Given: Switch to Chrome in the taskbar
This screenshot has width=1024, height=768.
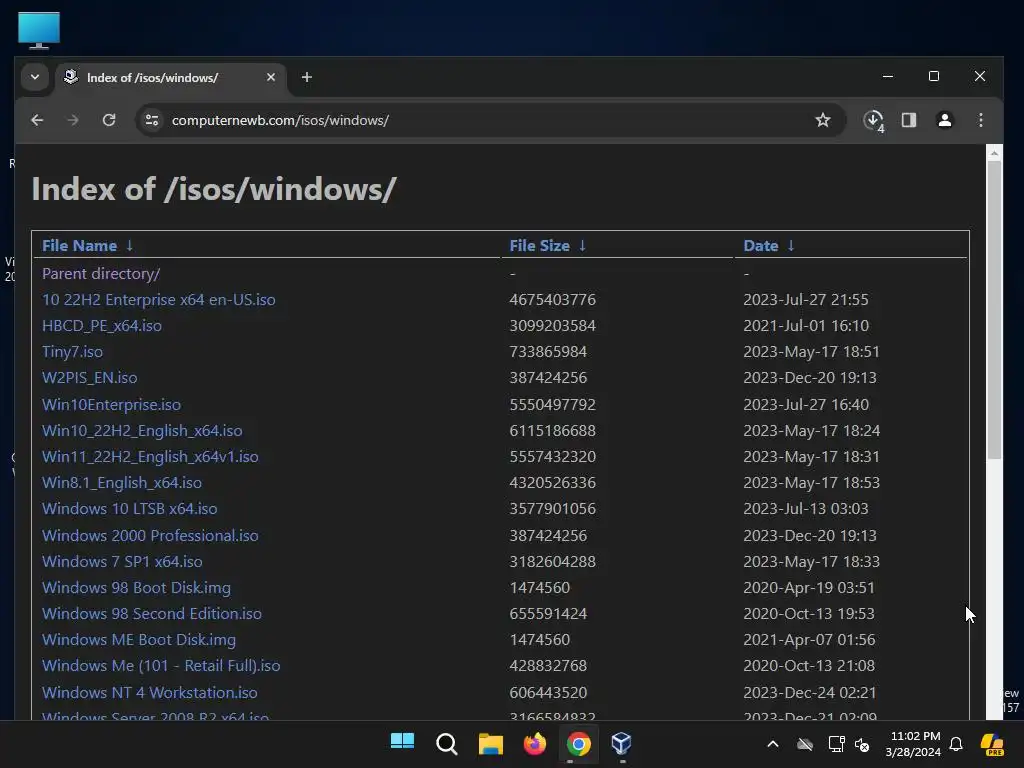Looking at the screenshot, I should click(579, 743).
